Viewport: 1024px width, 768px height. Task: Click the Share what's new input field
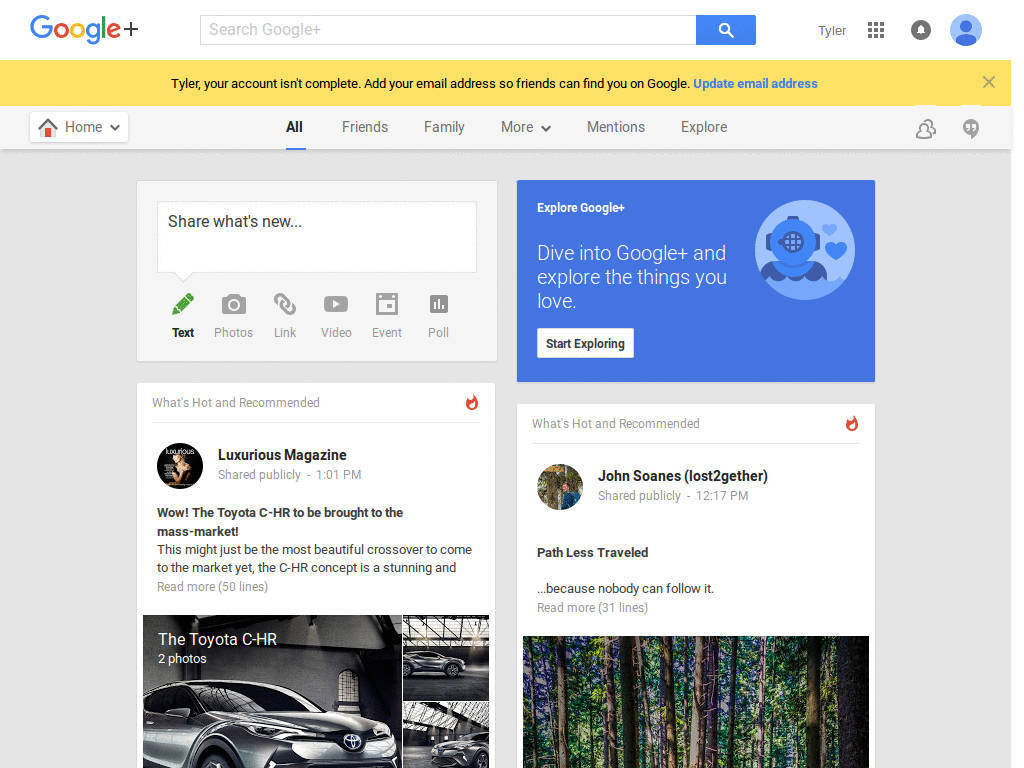point(316,236)
